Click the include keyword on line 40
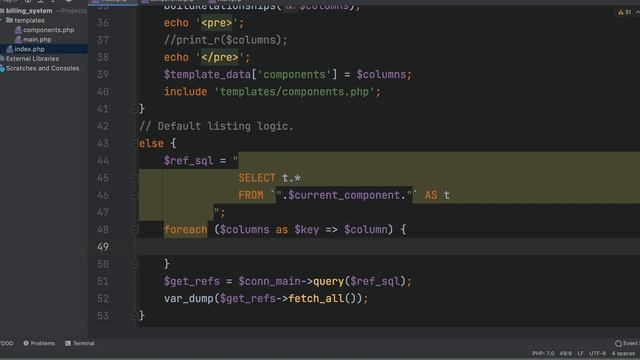This screenshot has height=360, width=640. point(186,92)
